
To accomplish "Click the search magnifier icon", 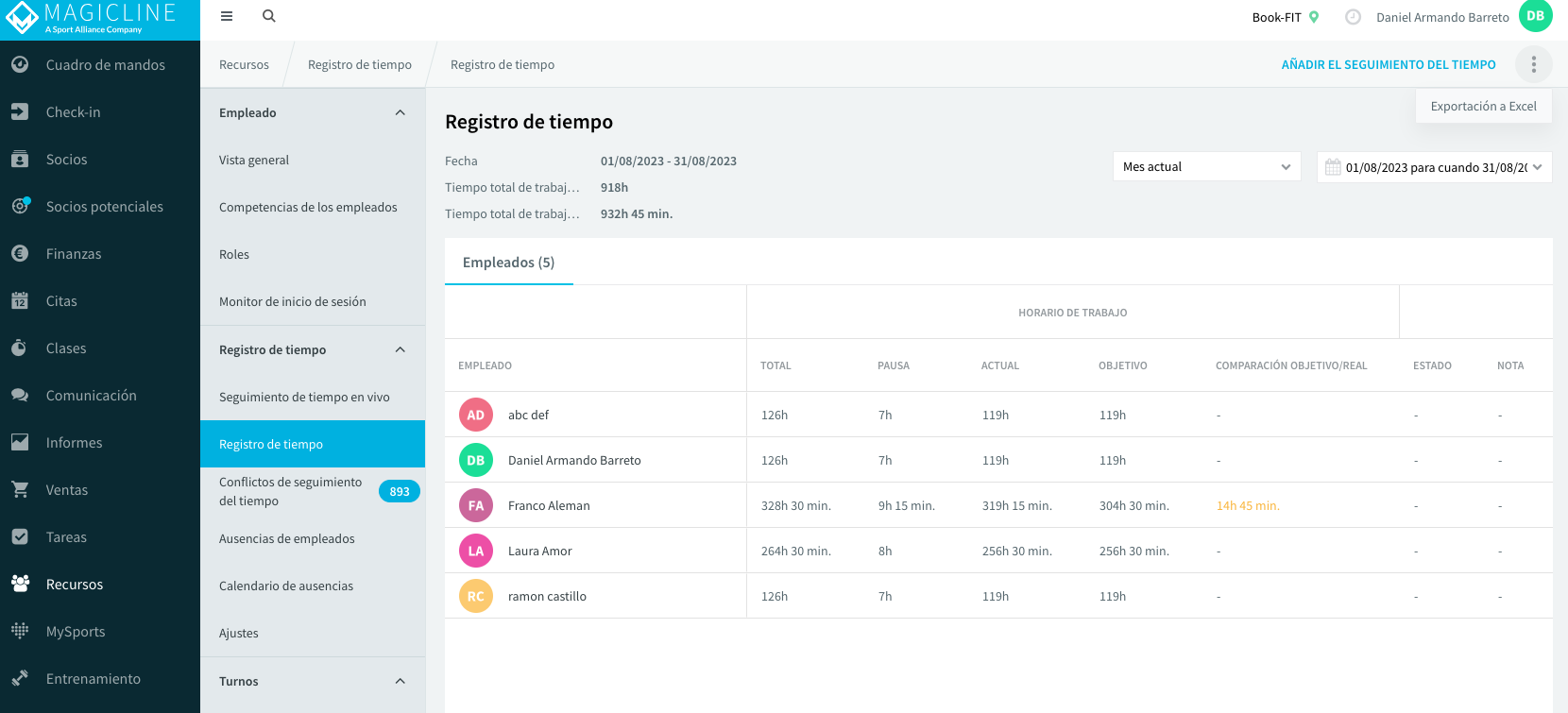I will (269, 16).
